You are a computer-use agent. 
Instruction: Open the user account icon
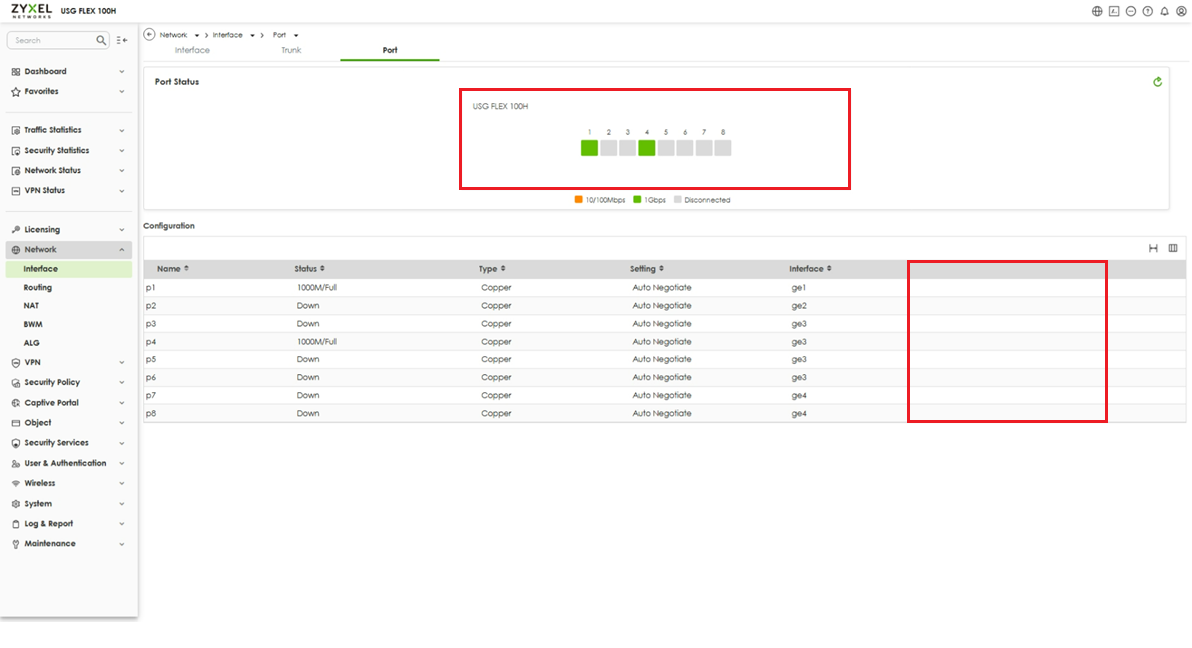pos(1181,11)
